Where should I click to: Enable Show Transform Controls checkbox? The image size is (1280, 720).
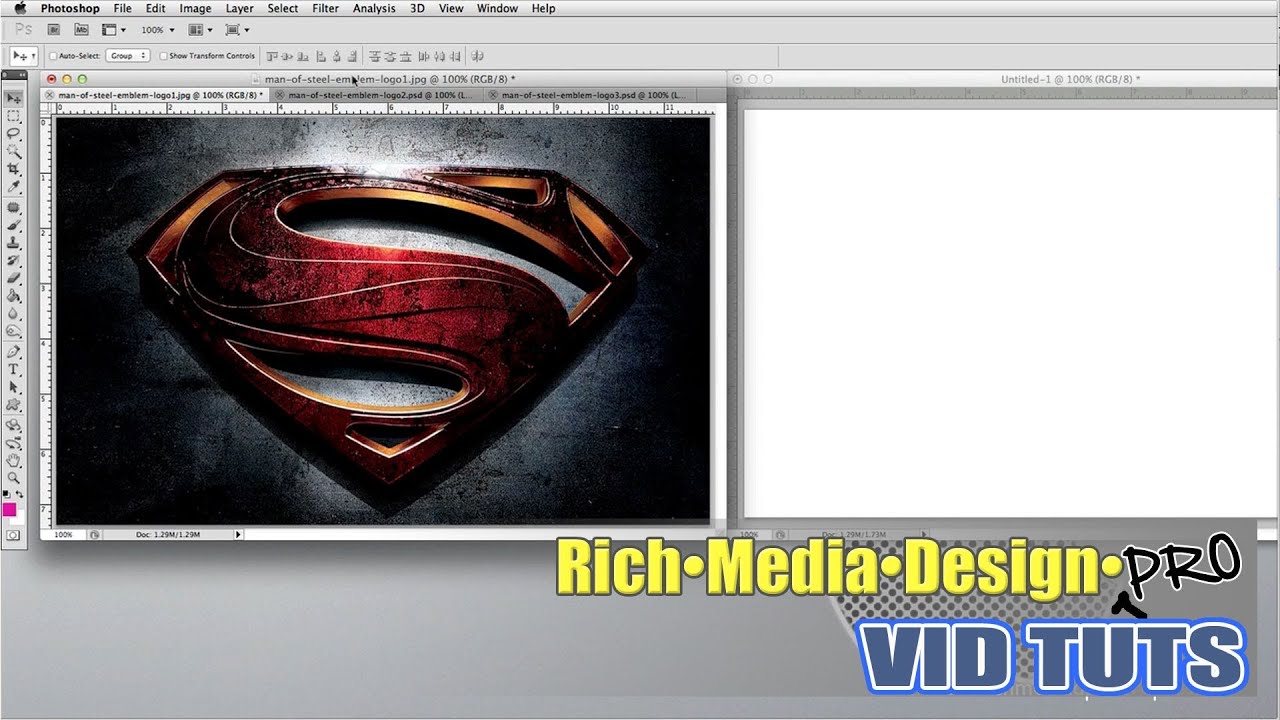[x=164, y=56]
